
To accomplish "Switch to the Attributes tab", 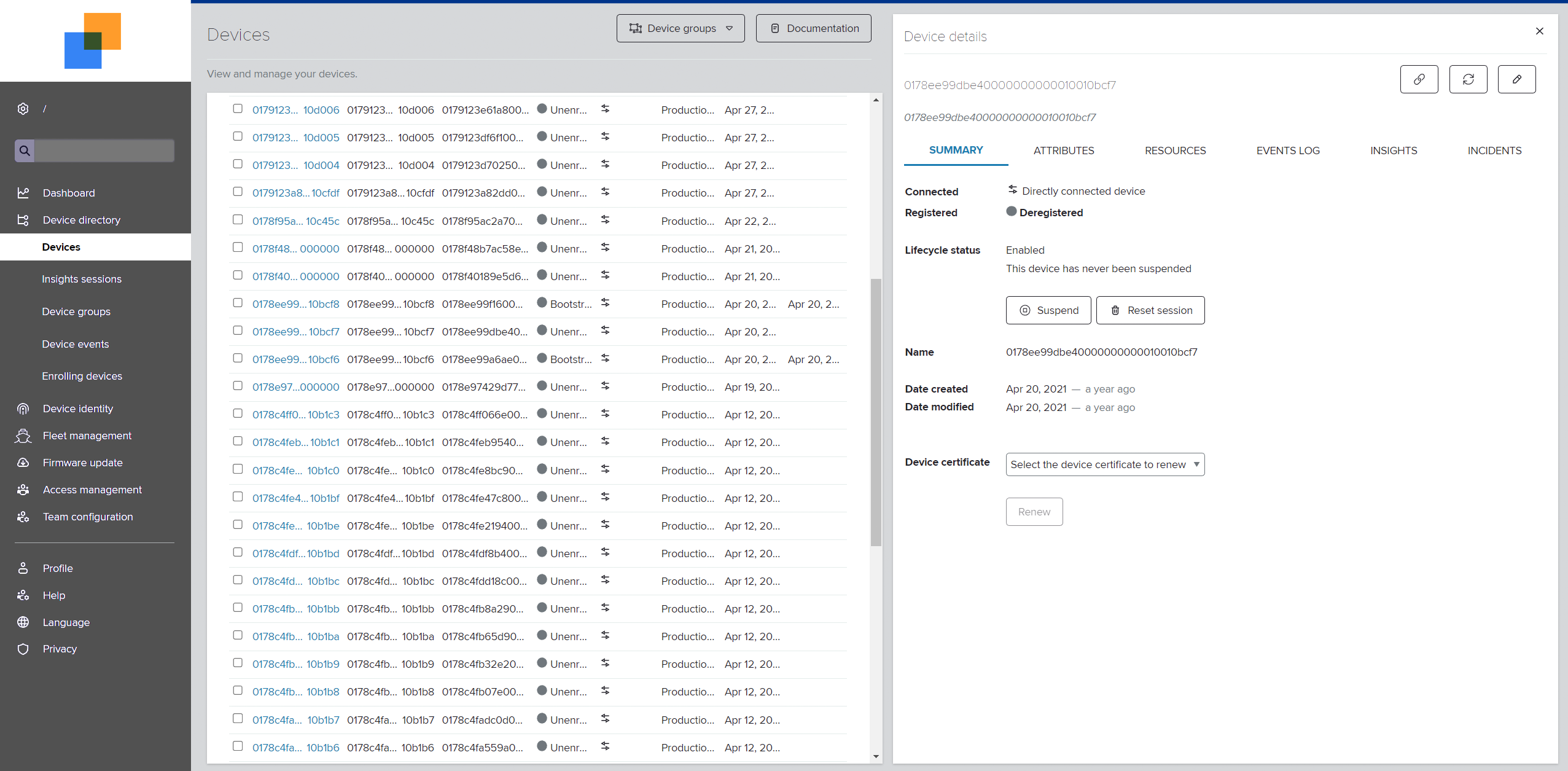I will [x=1063, y=151].
